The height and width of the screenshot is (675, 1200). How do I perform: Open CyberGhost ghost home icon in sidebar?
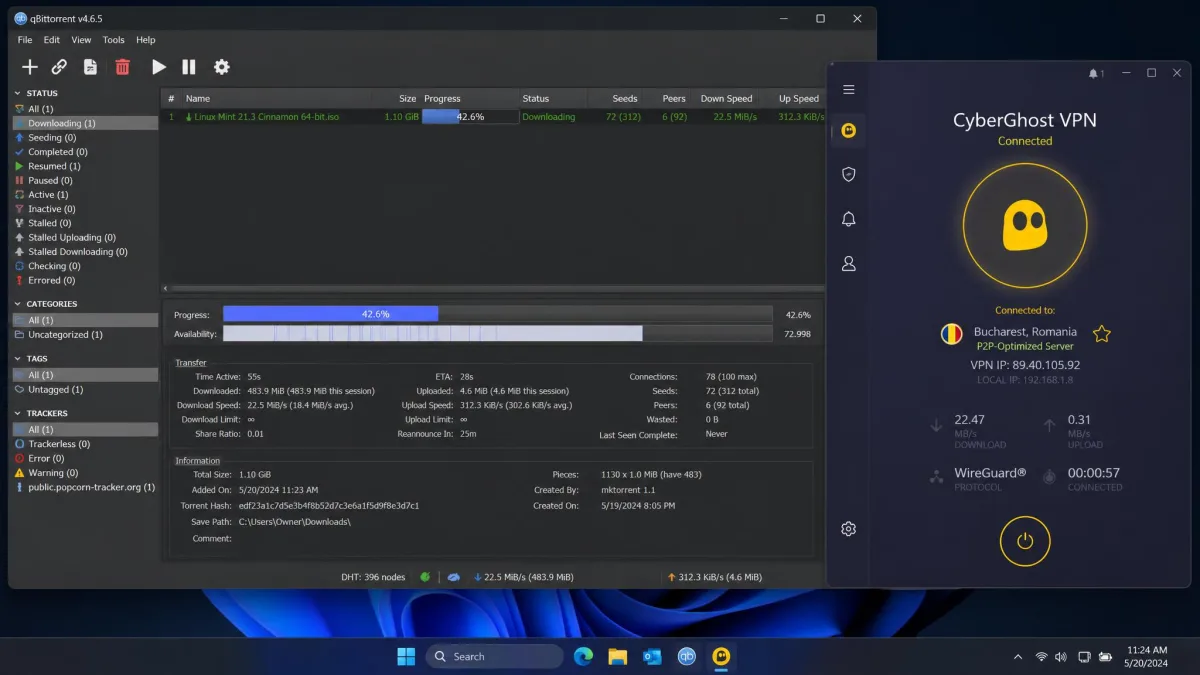point(848,130)
